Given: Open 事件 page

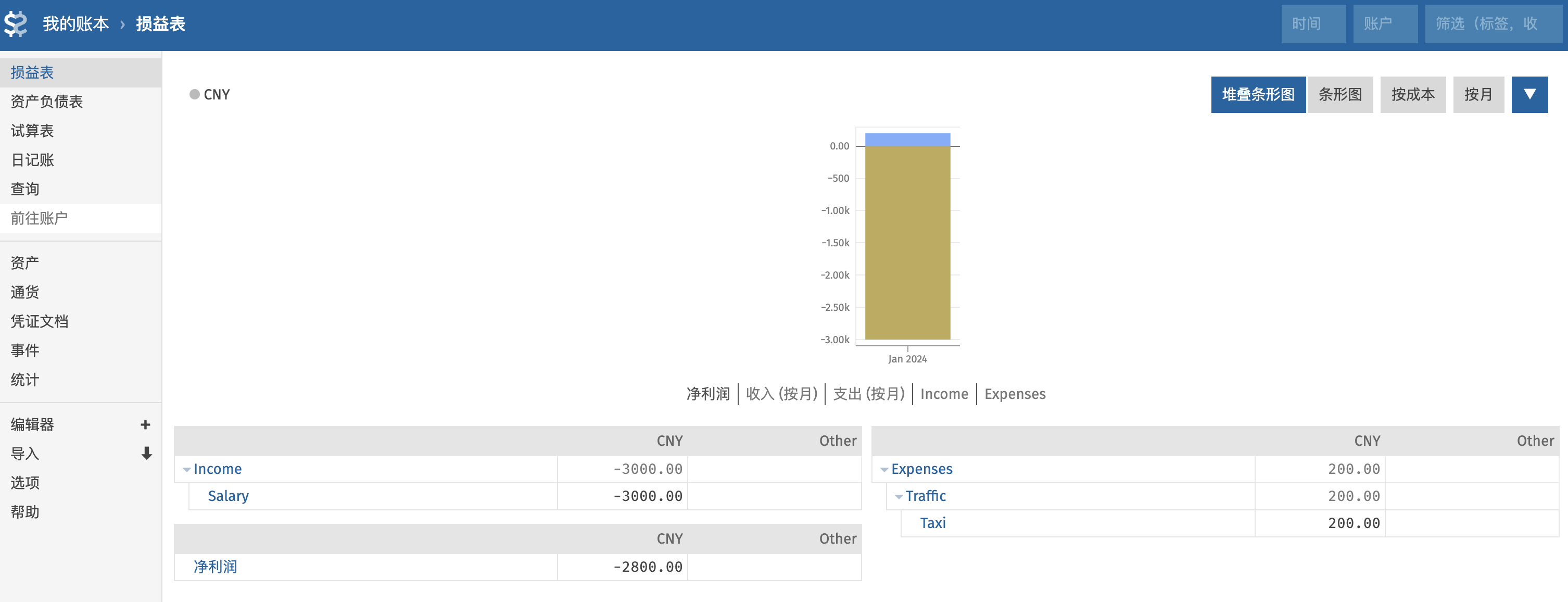Looking at the screenshot, I should pyautogui.click(x=80, y=350).
